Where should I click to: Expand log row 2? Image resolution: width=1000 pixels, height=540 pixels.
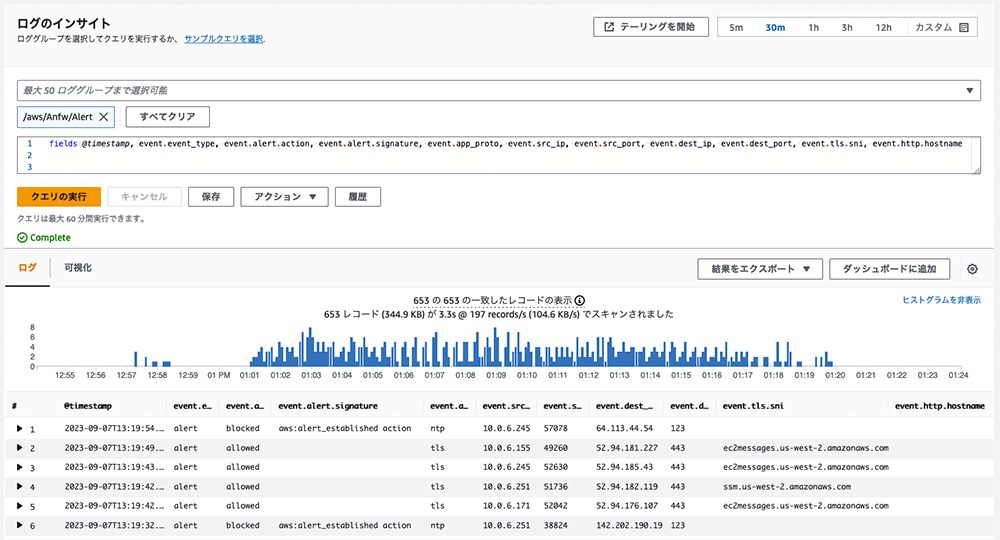[x=19, y=448]
